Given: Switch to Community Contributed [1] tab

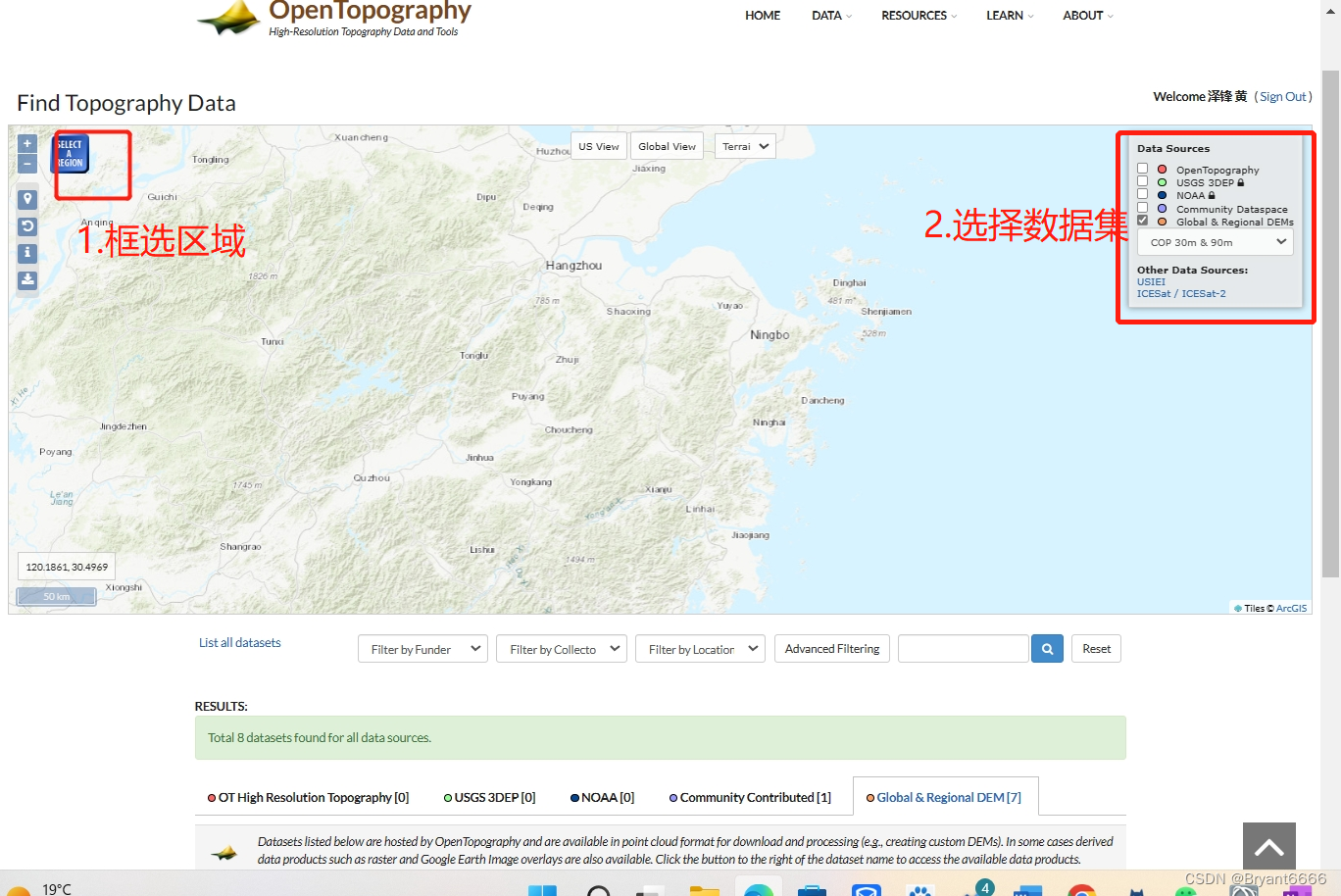Looking at the screenshot, I should click(x=750, y=797).
